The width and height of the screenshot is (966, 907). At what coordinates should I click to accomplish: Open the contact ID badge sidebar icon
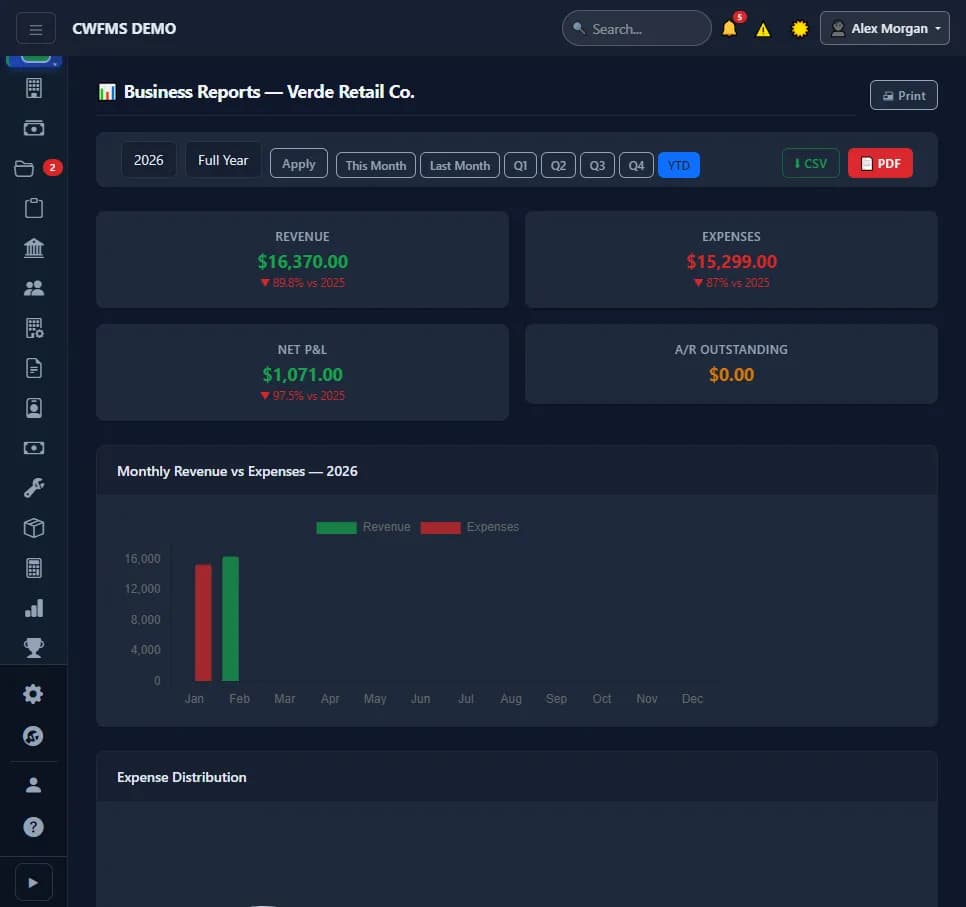click(x=34, y=408)
